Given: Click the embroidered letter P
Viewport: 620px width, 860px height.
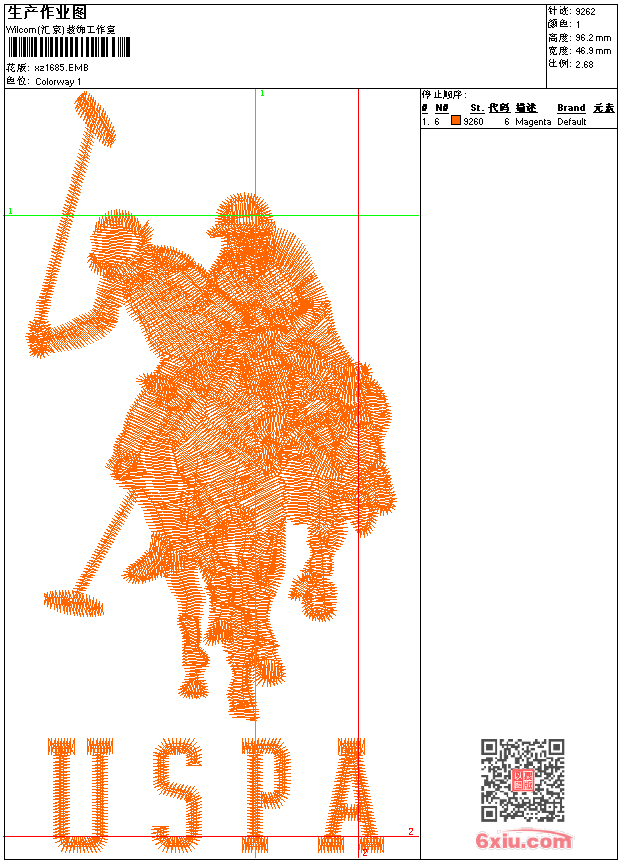Looking at the screenshot, I should point(266,794).
